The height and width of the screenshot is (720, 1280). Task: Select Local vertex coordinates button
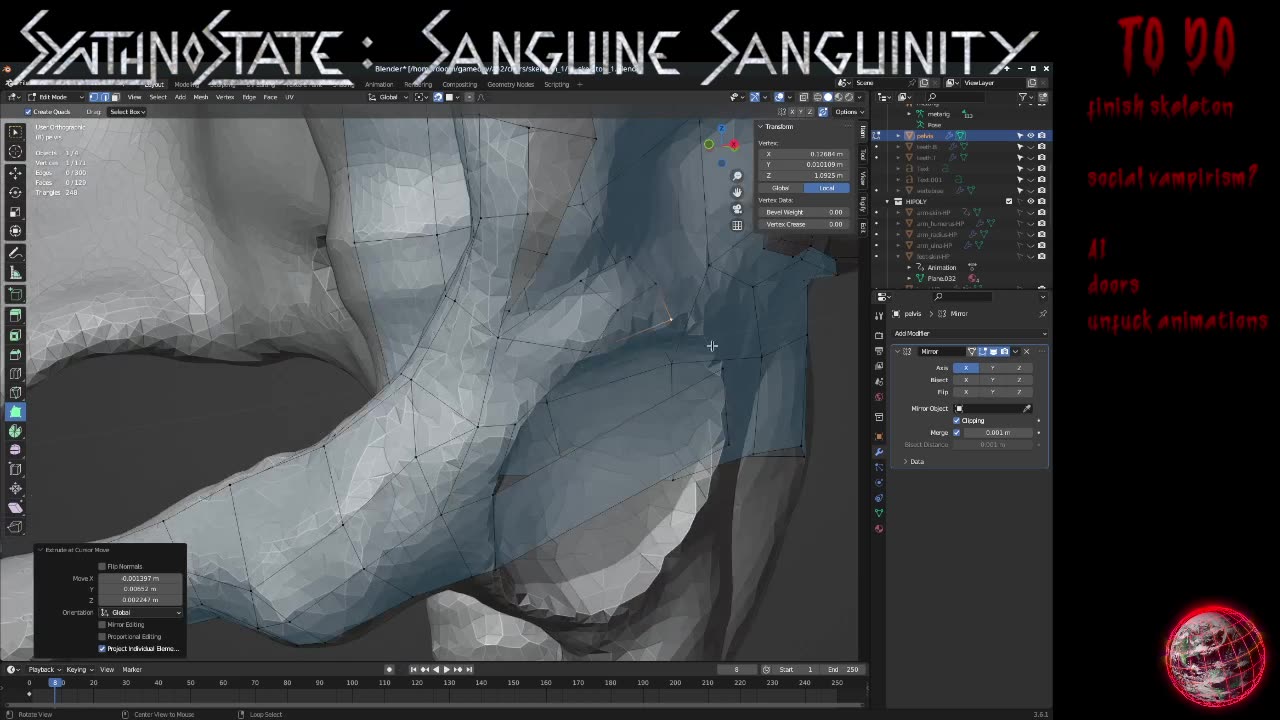tap(827, 188)
